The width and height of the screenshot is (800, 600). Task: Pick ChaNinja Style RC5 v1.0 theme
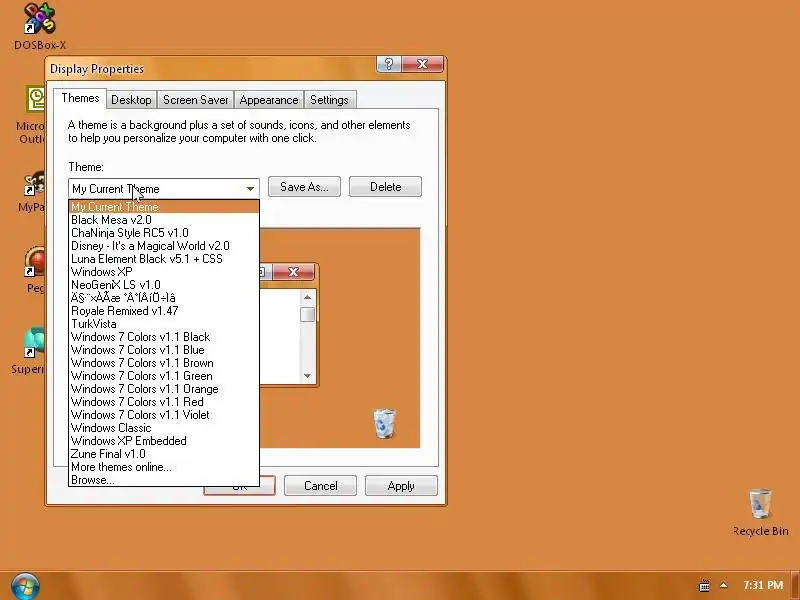(x=164, y=233)
